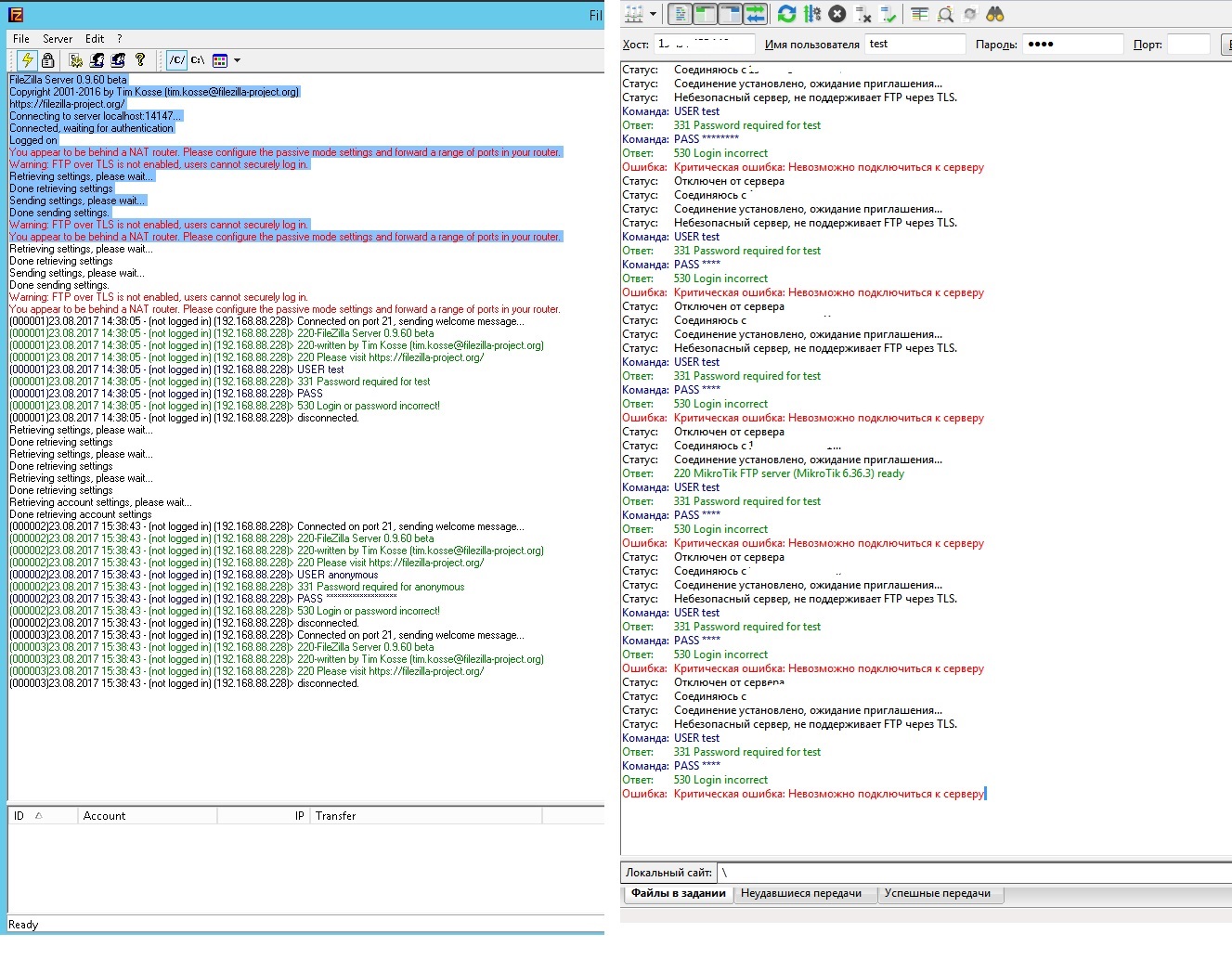1232x959 pixels.
Task: Toggle message log display icon
Action: click(x=680, y=14)
